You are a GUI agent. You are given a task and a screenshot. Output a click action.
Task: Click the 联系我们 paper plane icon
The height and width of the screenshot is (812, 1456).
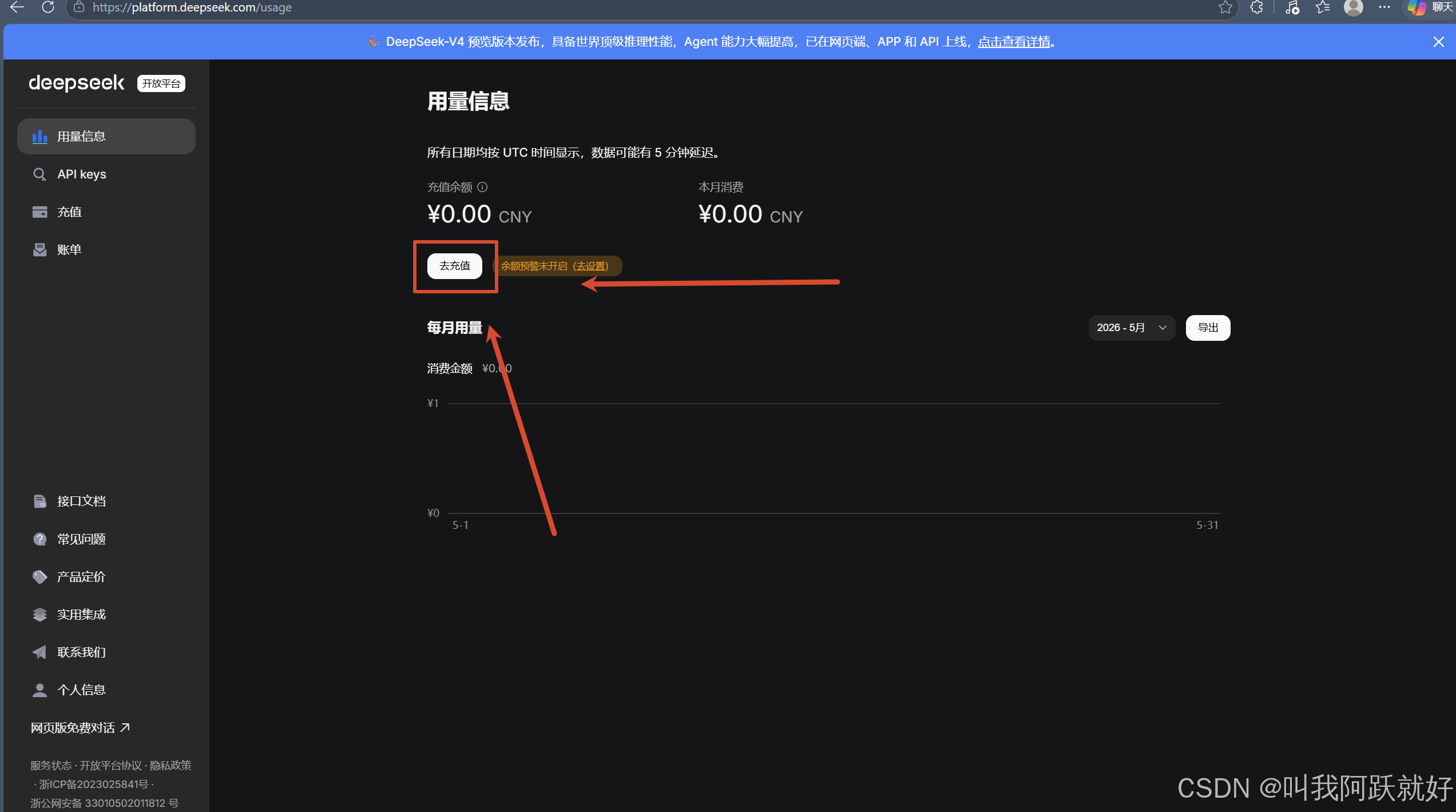pos(39,652)
